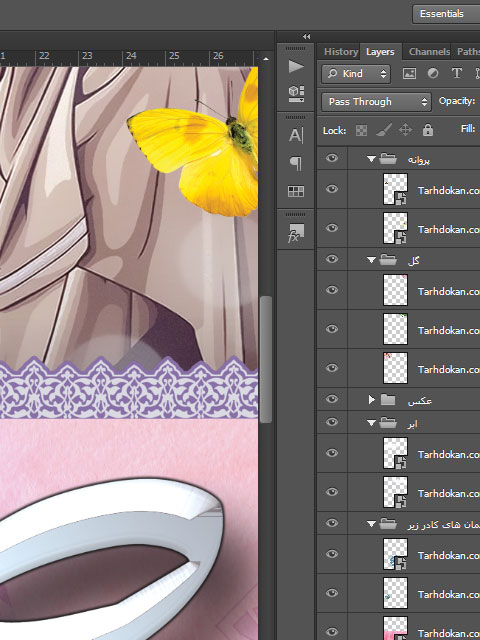
Task: Click the Fill label
Action: click(x=468, y=129)
